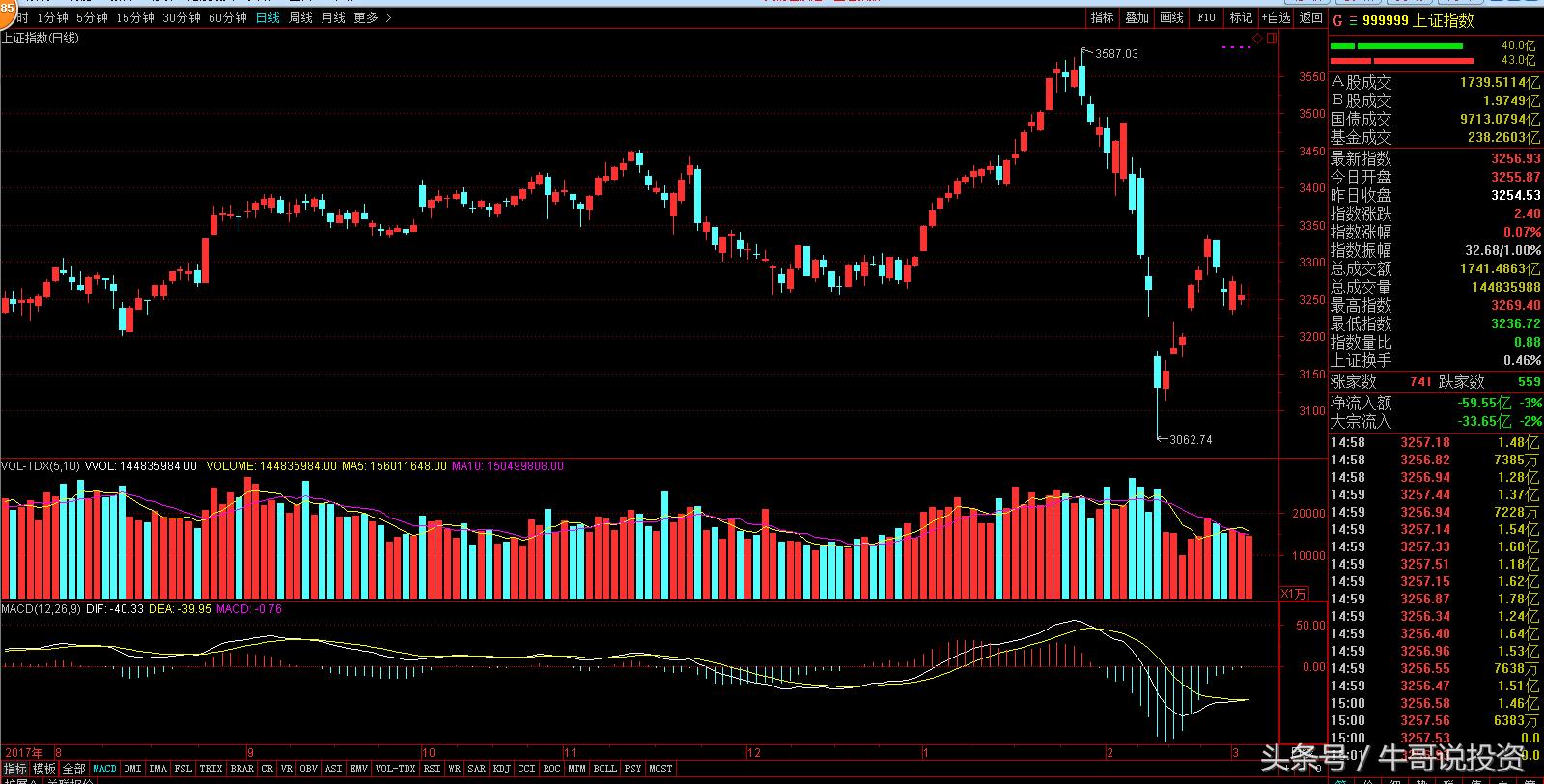This screenshot has width=1544, height=784.
Task: Switch chart to 周线 weekly period
Action: (300, 17)
